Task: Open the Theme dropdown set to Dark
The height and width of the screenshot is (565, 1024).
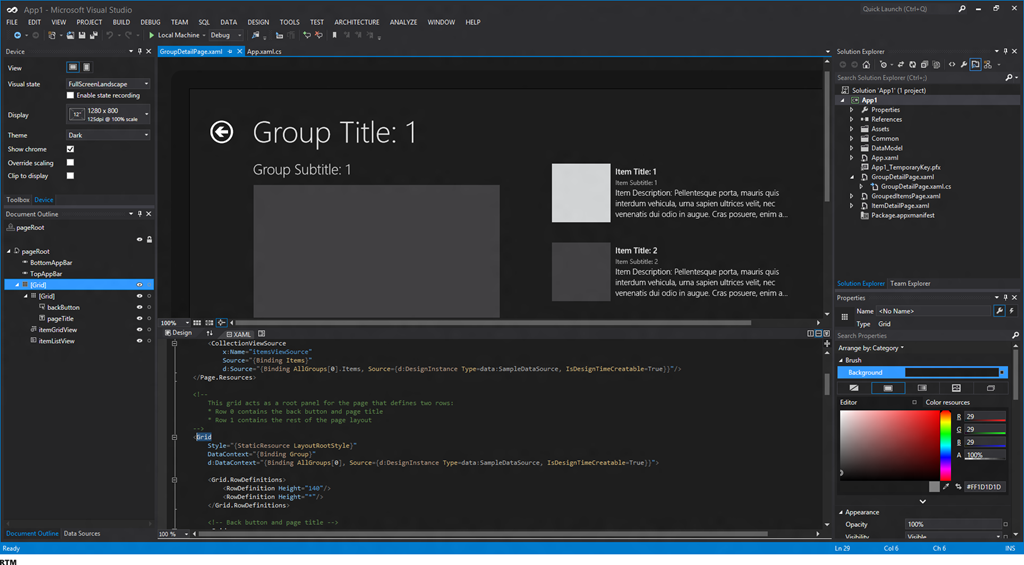Action: click(x=108, y=135)
